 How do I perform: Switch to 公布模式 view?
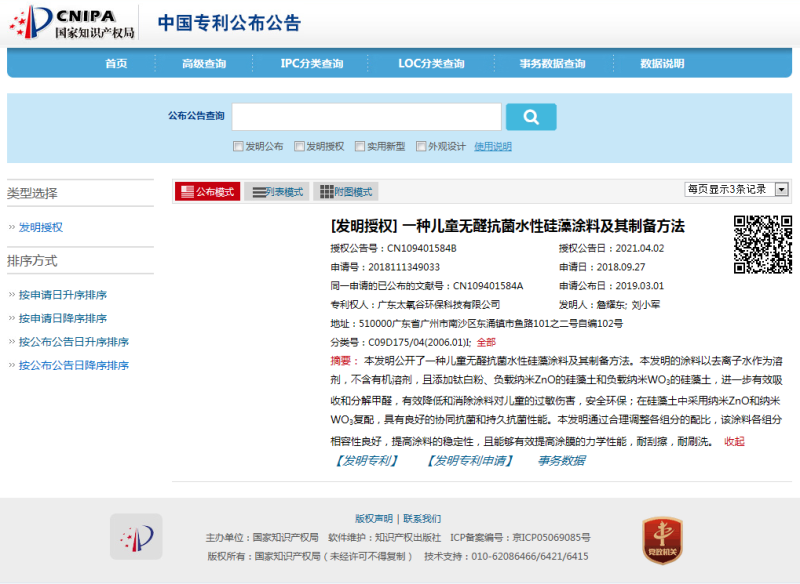(x=207, y=192)
